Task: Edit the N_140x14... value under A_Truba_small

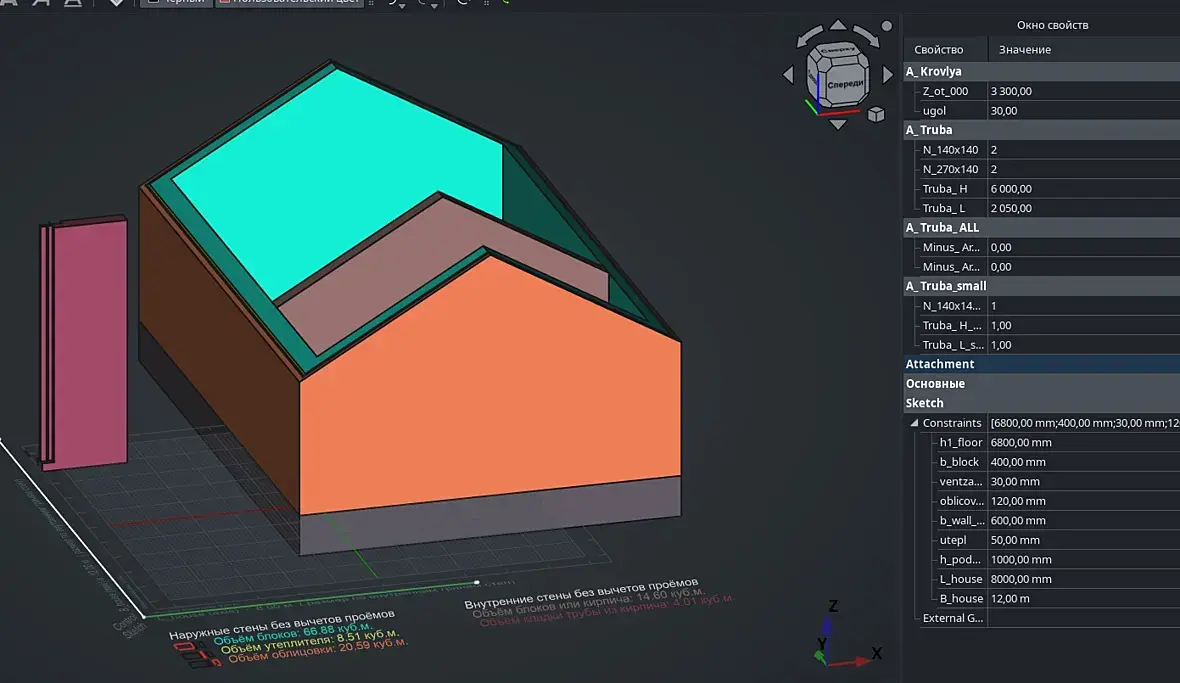Action: pos(1084,305)
